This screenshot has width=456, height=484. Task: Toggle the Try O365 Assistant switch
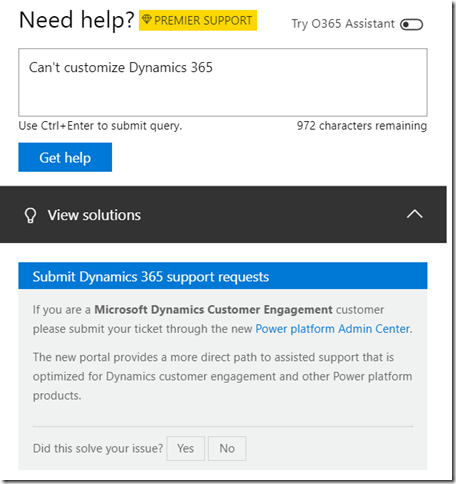411,24
